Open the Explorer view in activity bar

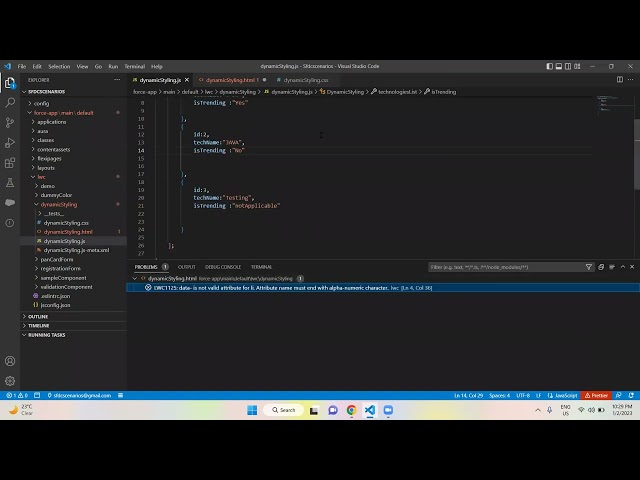[x=10, y=83]
